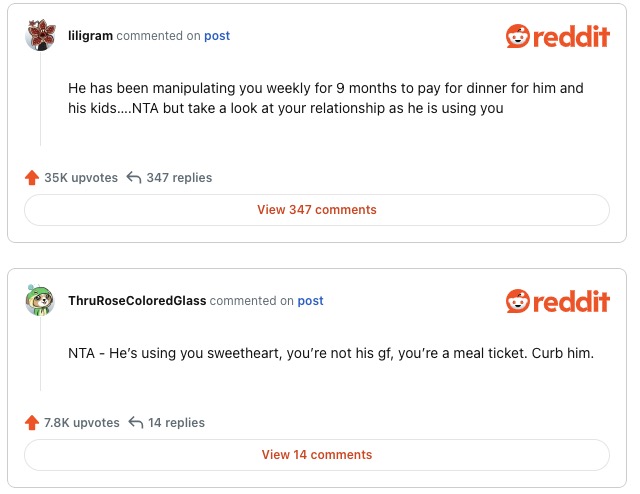Image resolution: width=640 pixels, height=494 pixels.
Task: Click the reply arrow beside 14 replies
Action: coord(134,423)
